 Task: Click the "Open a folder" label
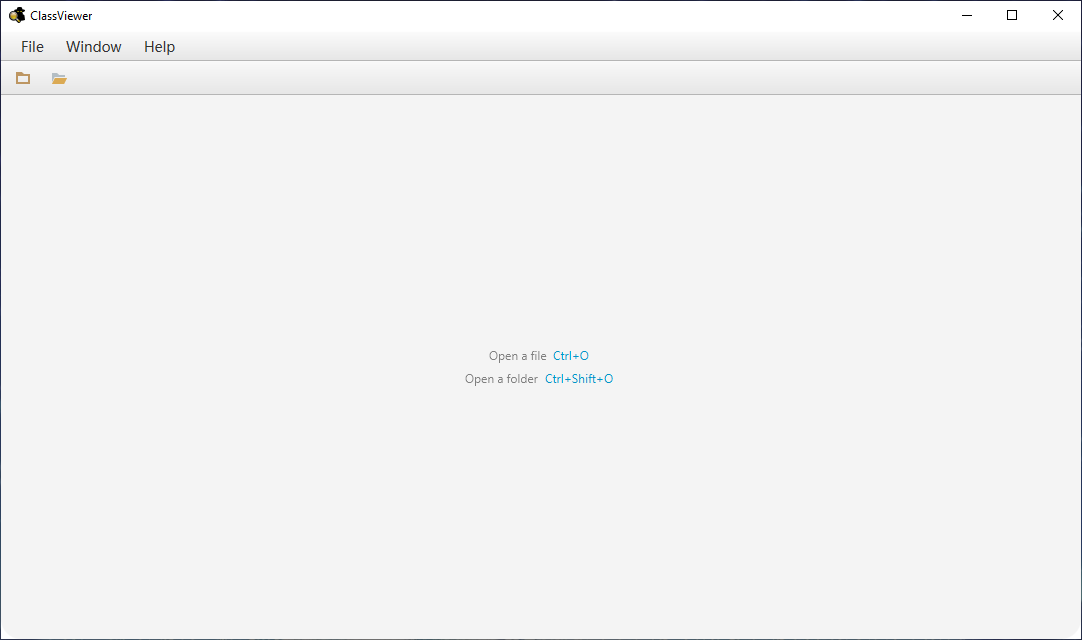point(501,379)
